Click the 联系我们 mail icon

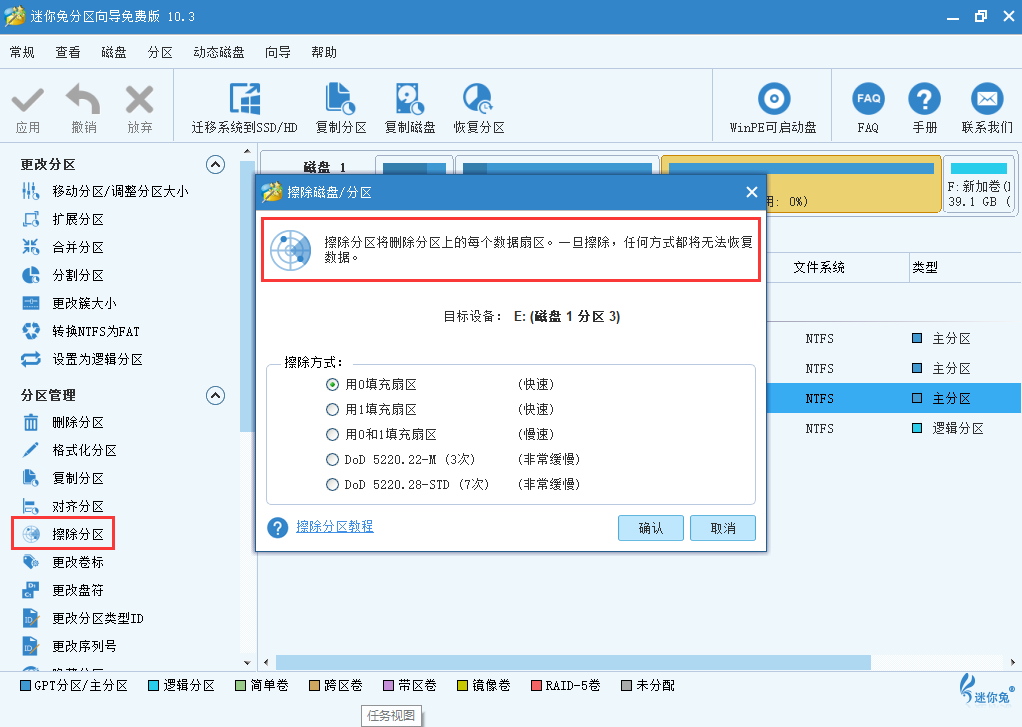tap(987, 99)
